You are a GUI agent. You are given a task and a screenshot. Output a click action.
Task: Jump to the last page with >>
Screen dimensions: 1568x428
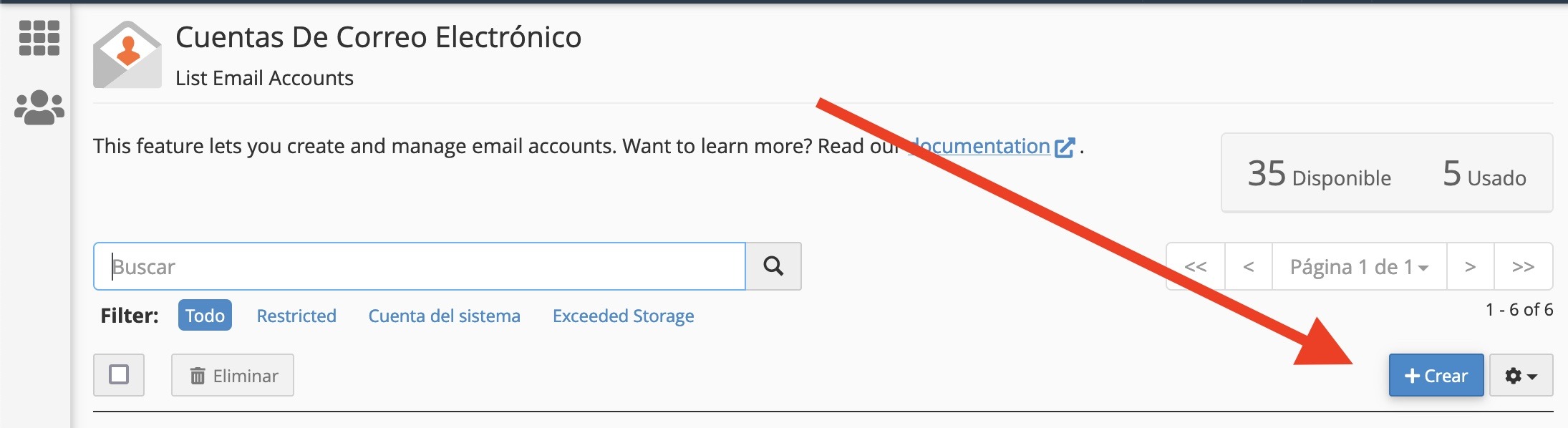1523,266
